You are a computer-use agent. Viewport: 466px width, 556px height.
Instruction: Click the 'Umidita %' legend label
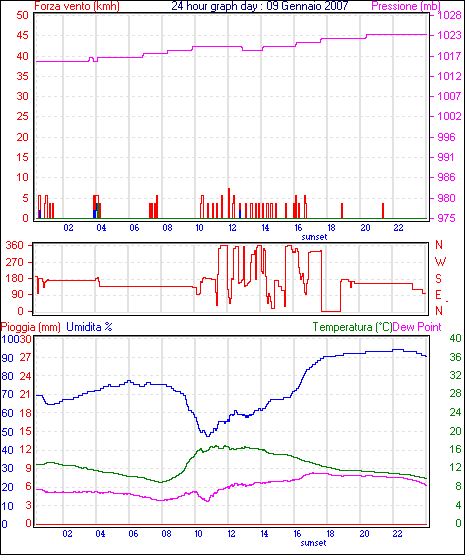(89, 327)
